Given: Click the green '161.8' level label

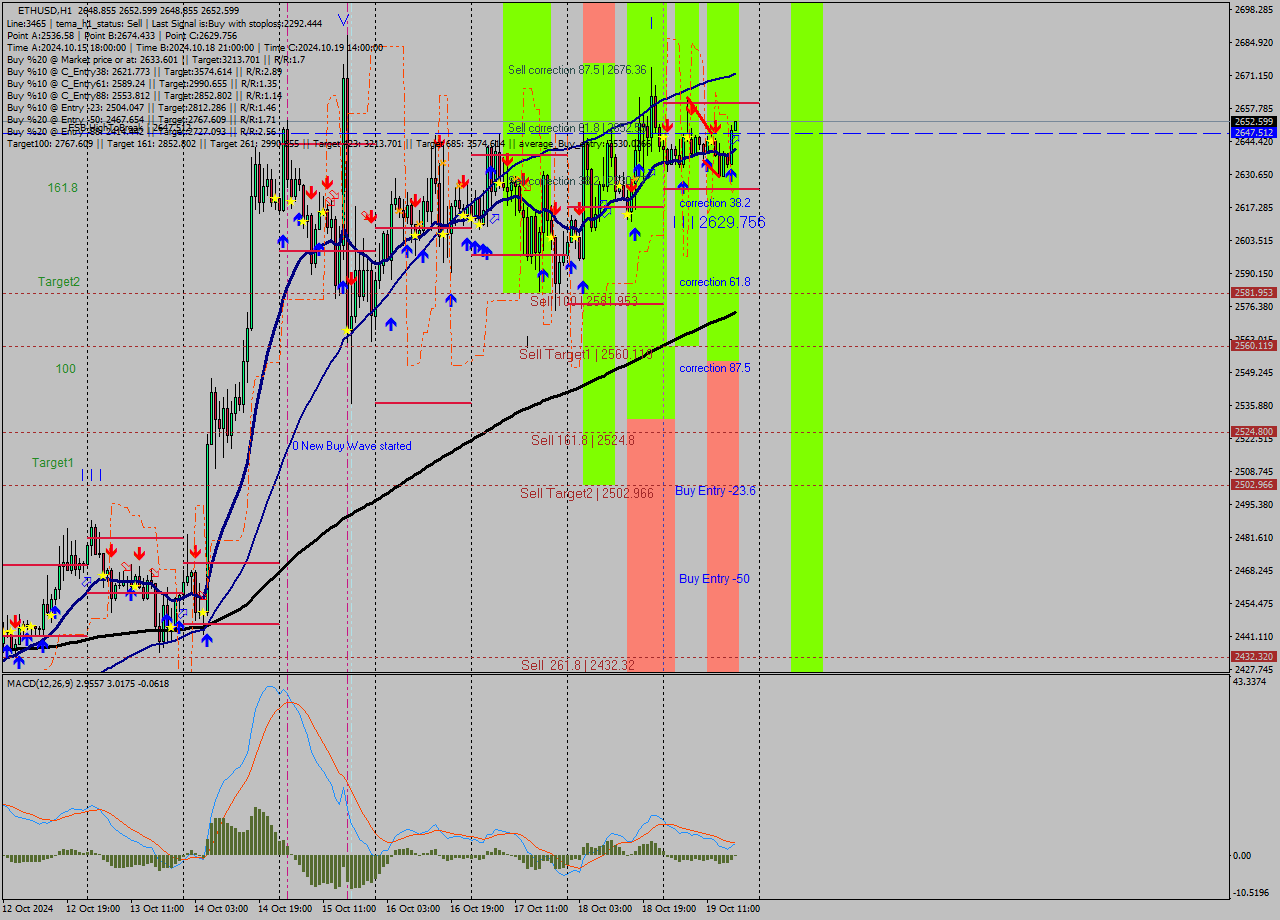Looking at the screenshot, I should 62,188.
